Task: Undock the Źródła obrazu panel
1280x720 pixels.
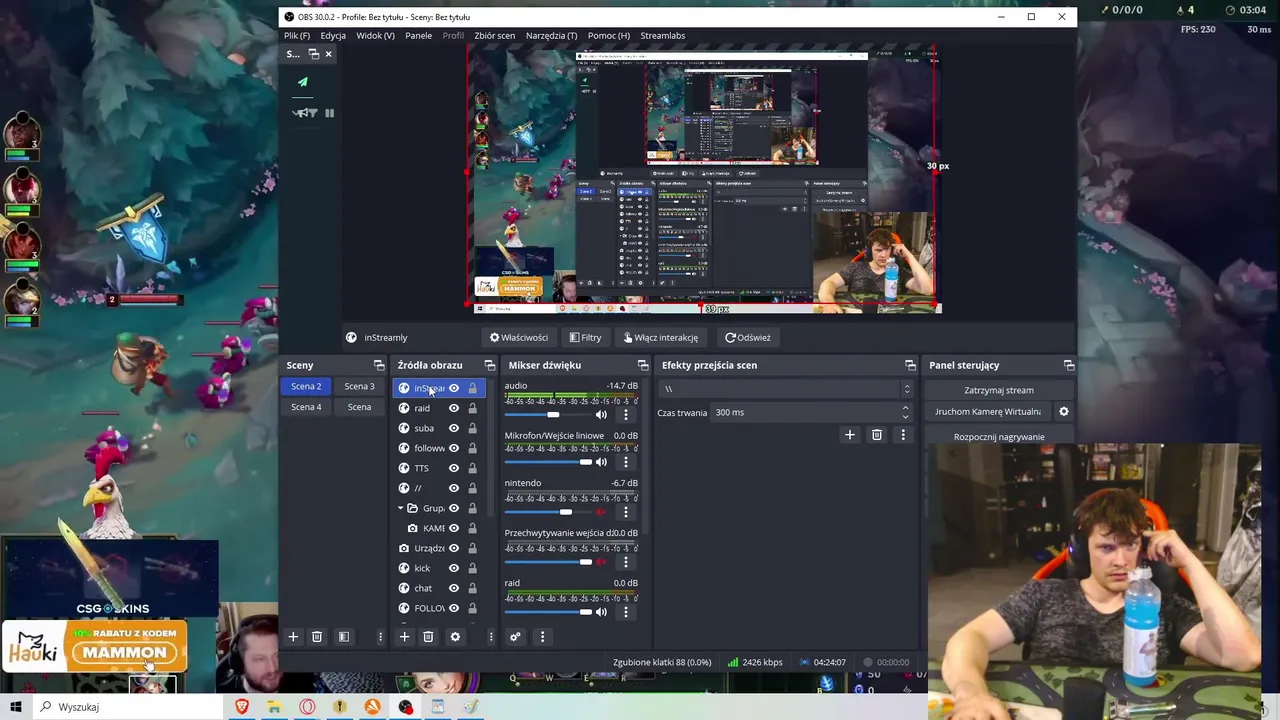Action: pos(490,365)
